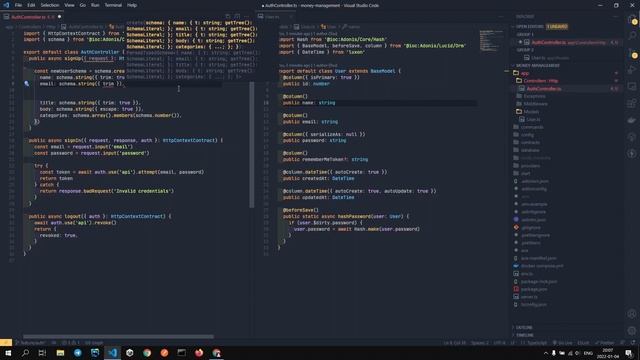Viewport: 640px width, 360px height.
Task: Open User.ts under Models in file tree
Action: click(x=533, y=120)
